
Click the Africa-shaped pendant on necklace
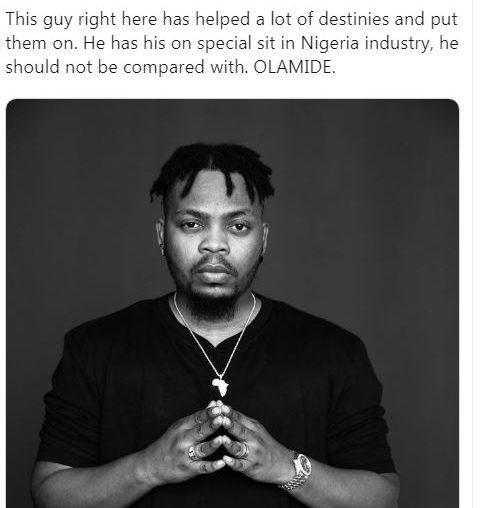pyautogui.click(x=221, y=386)
